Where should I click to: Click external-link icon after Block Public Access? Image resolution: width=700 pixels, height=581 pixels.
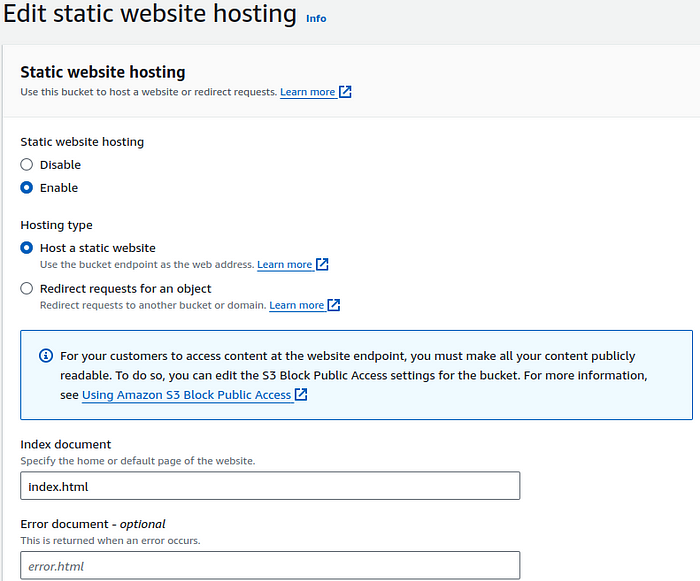tap(301, 394)
